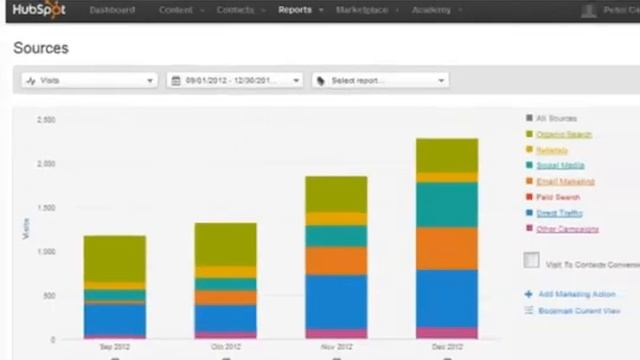Open the Contacts menu
Image resolution: width=640 pixels, height=360 pixels.
pos(236,10)
